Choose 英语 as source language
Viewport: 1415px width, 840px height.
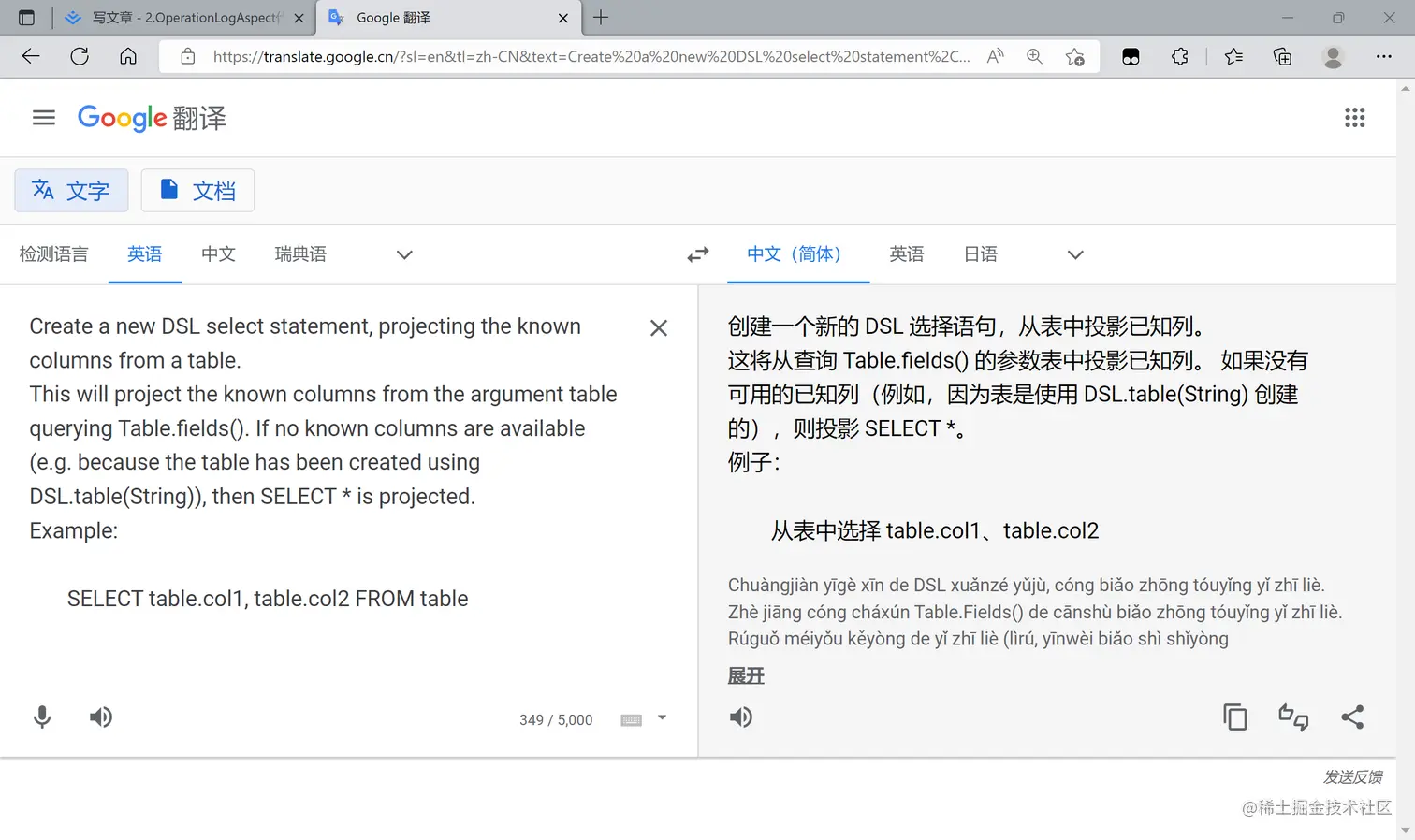(145, 254)
